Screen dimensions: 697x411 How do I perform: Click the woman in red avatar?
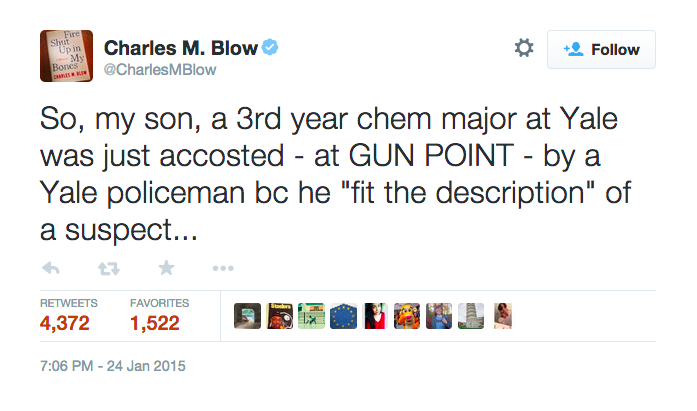375,316
